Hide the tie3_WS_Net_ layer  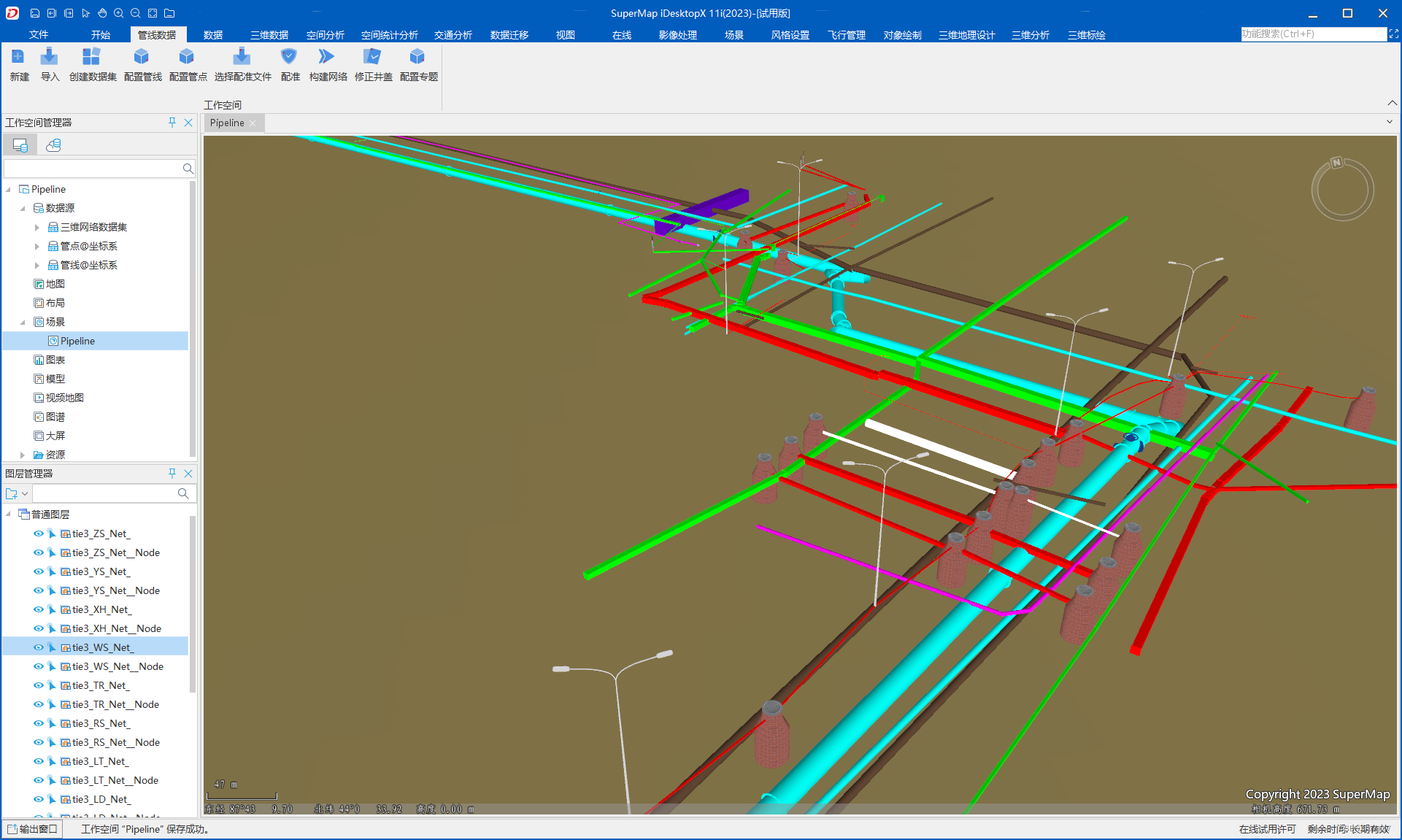tap(39, 647)
